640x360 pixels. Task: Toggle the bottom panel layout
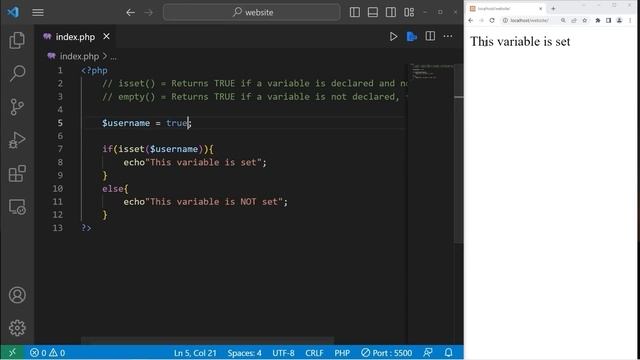[x=373, y=12]
